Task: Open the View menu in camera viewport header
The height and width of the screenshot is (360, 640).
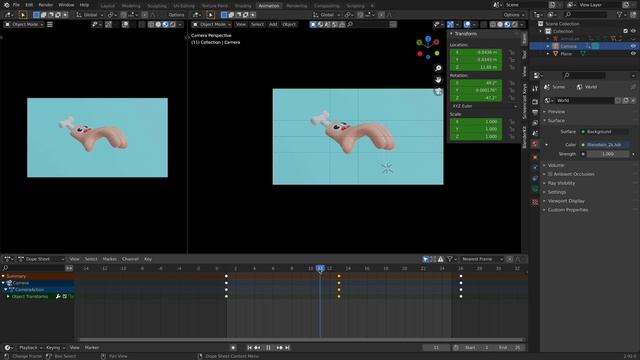Action: point(241,24)
